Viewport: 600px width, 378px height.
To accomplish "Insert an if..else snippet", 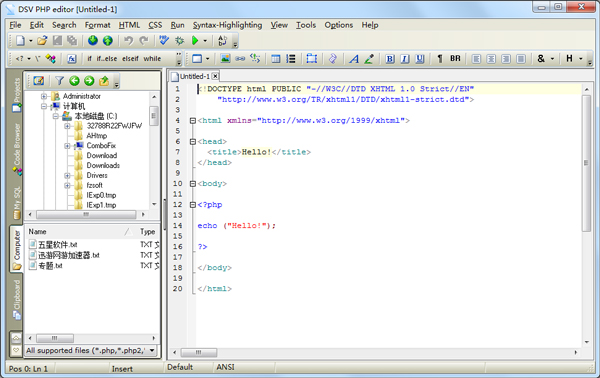I will (106, 59).
